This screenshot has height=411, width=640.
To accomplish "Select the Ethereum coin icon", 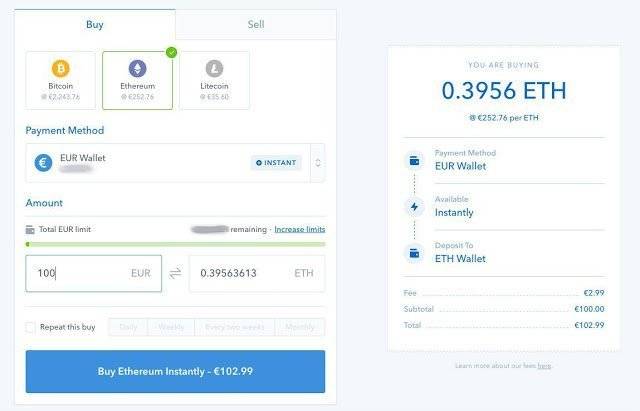I will [138, 68].
